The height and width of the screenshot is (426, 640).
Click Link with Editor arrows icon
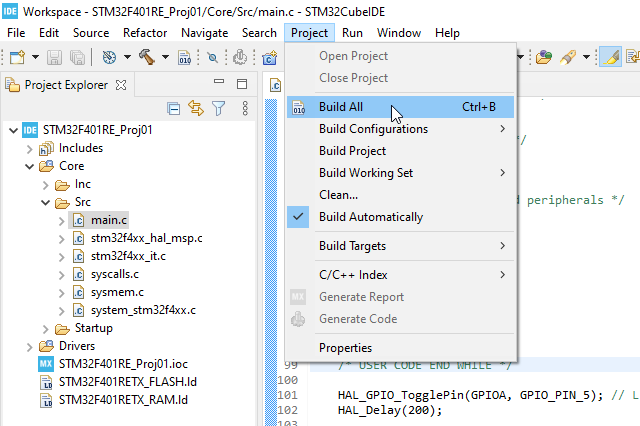pos(196,108)
